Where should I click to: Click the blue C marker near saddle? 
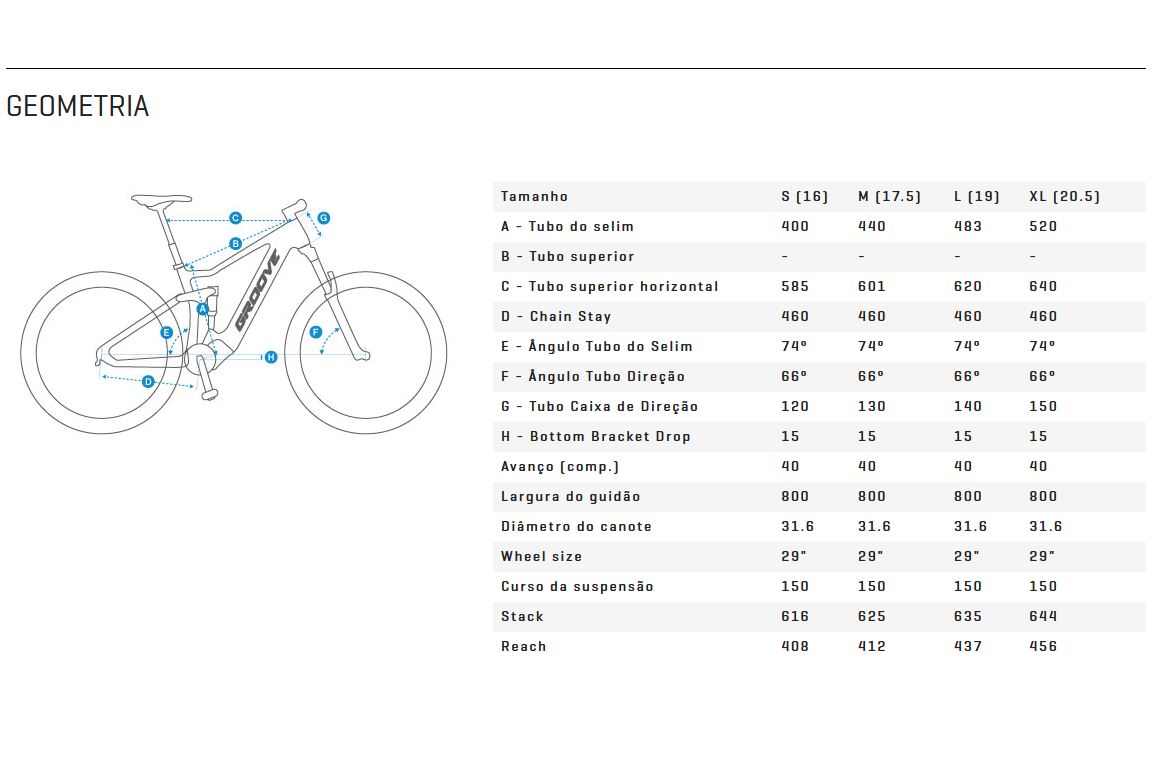tap(236, 218)
